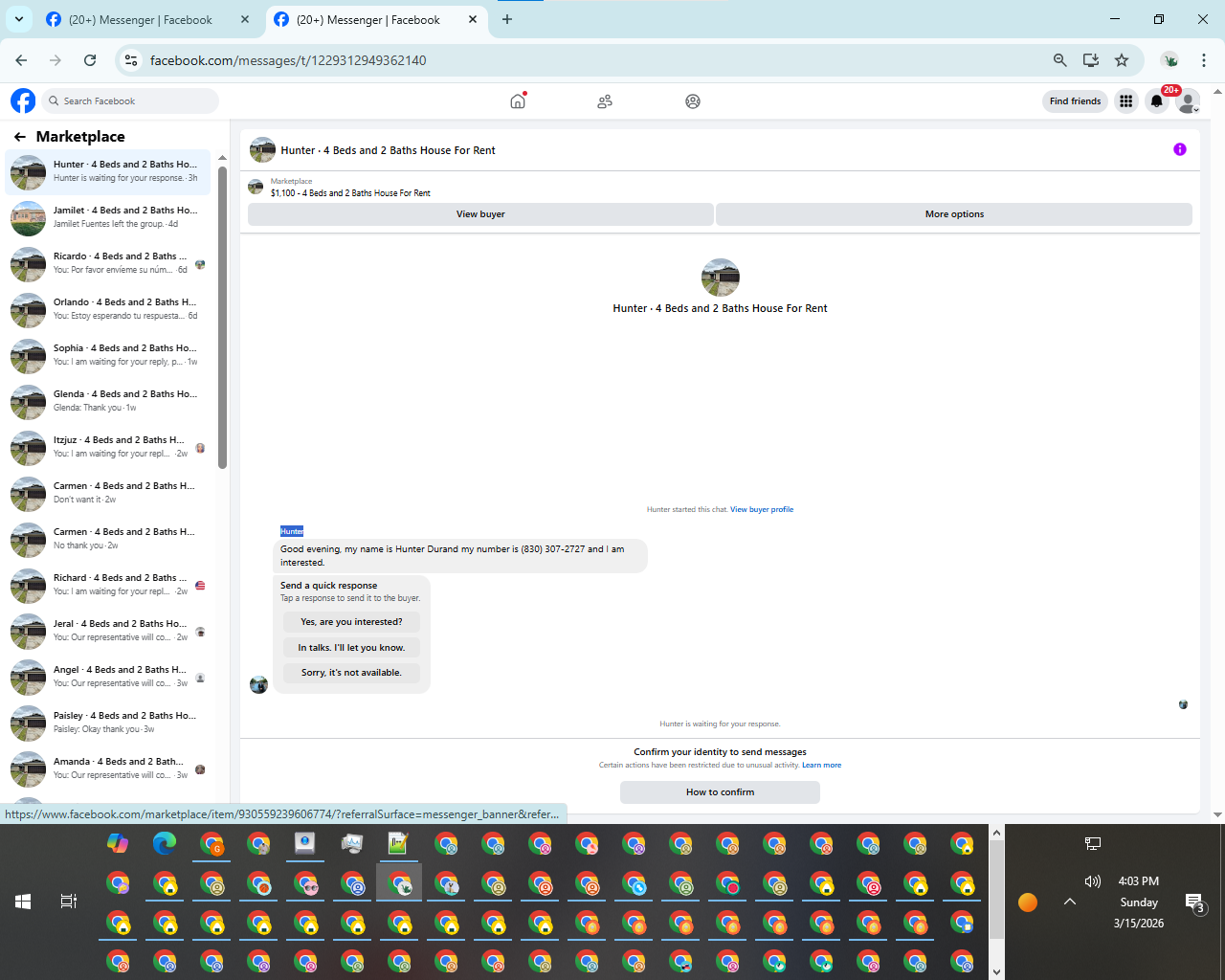Open Sophia conversation in the list
1225x980 pixels.
point(108,356)
